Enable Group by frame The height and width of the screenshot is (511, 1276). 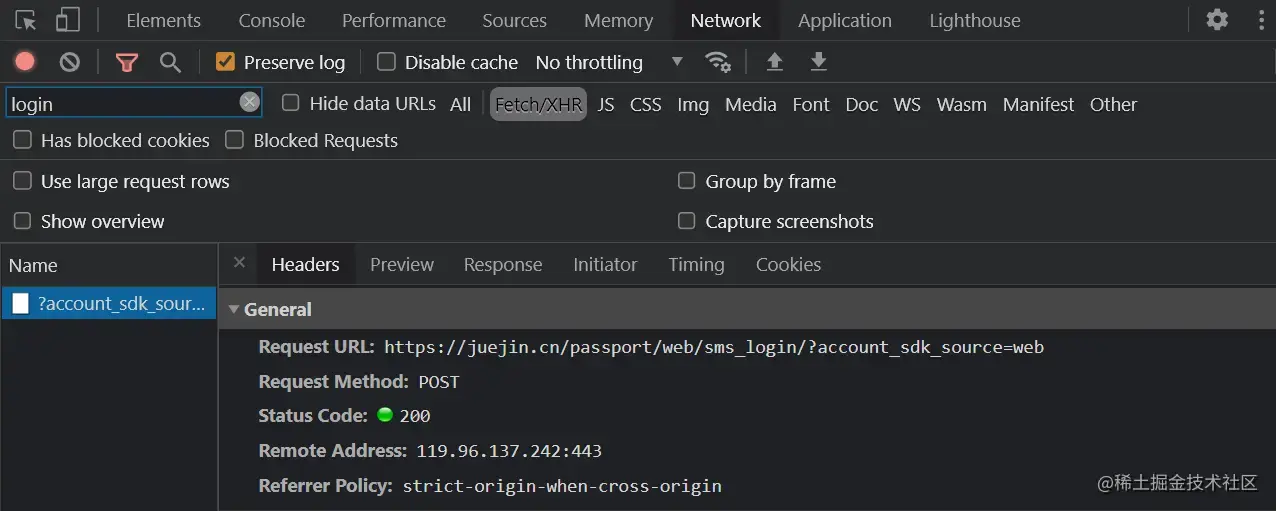(686, 181)
